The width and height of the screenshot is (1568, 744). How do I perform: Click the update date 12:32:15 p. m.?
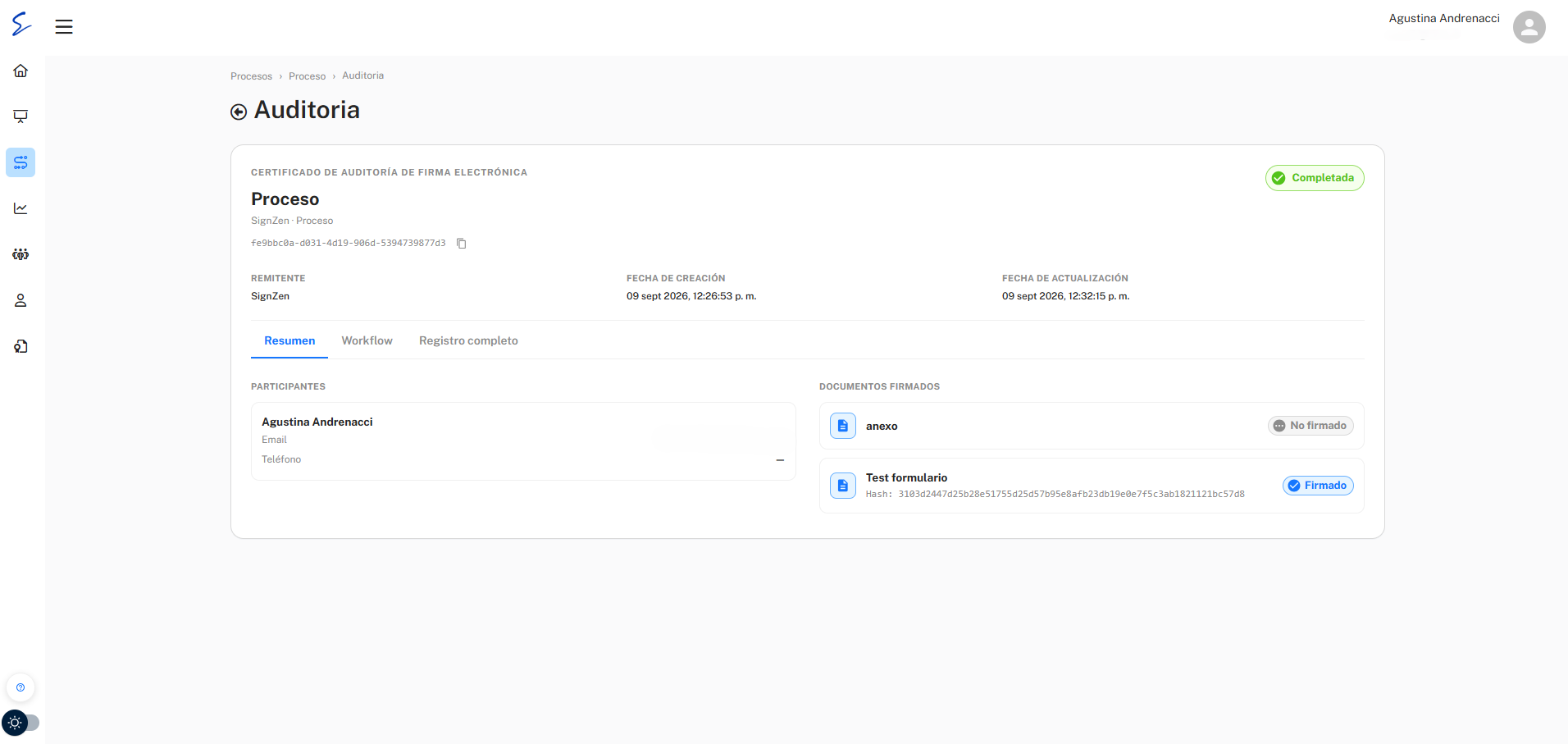(x=1065, y=296)
